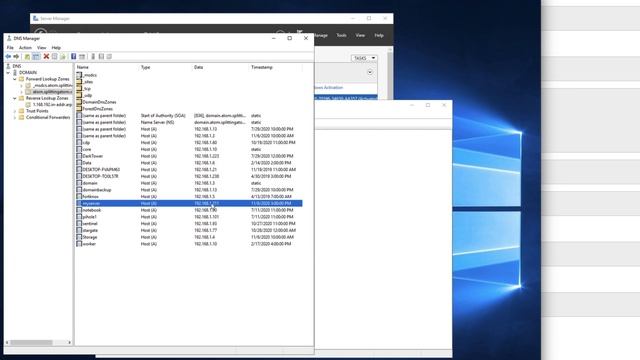This screenshot has height=360, width=640.
Task: Select the _udp folder
Action: pos(87,96)
